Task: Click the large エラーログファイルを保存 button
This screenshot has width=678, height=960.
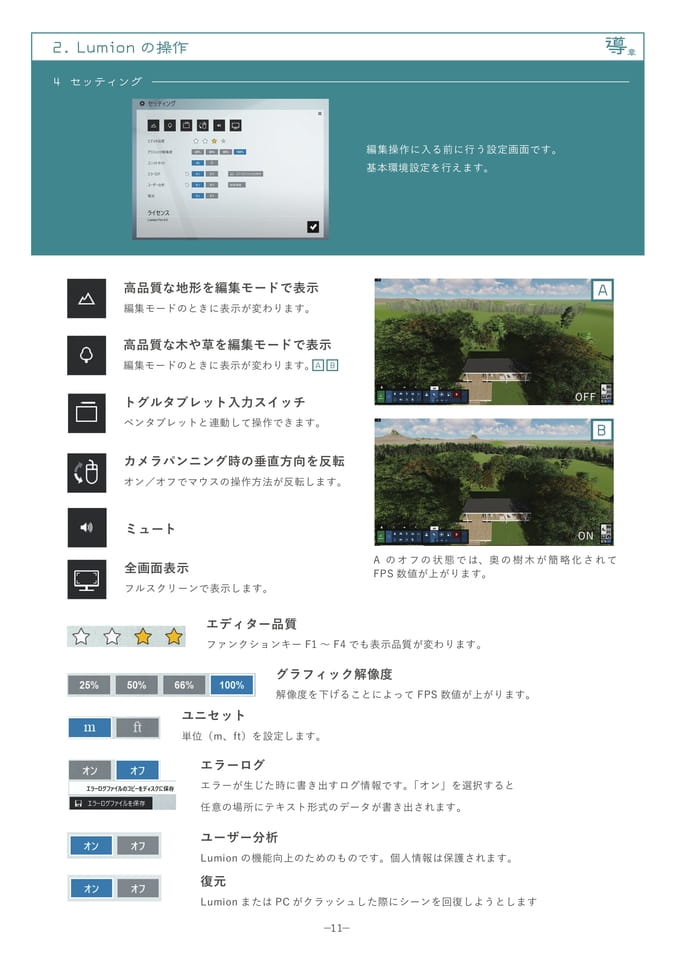Action: (111, 803)
